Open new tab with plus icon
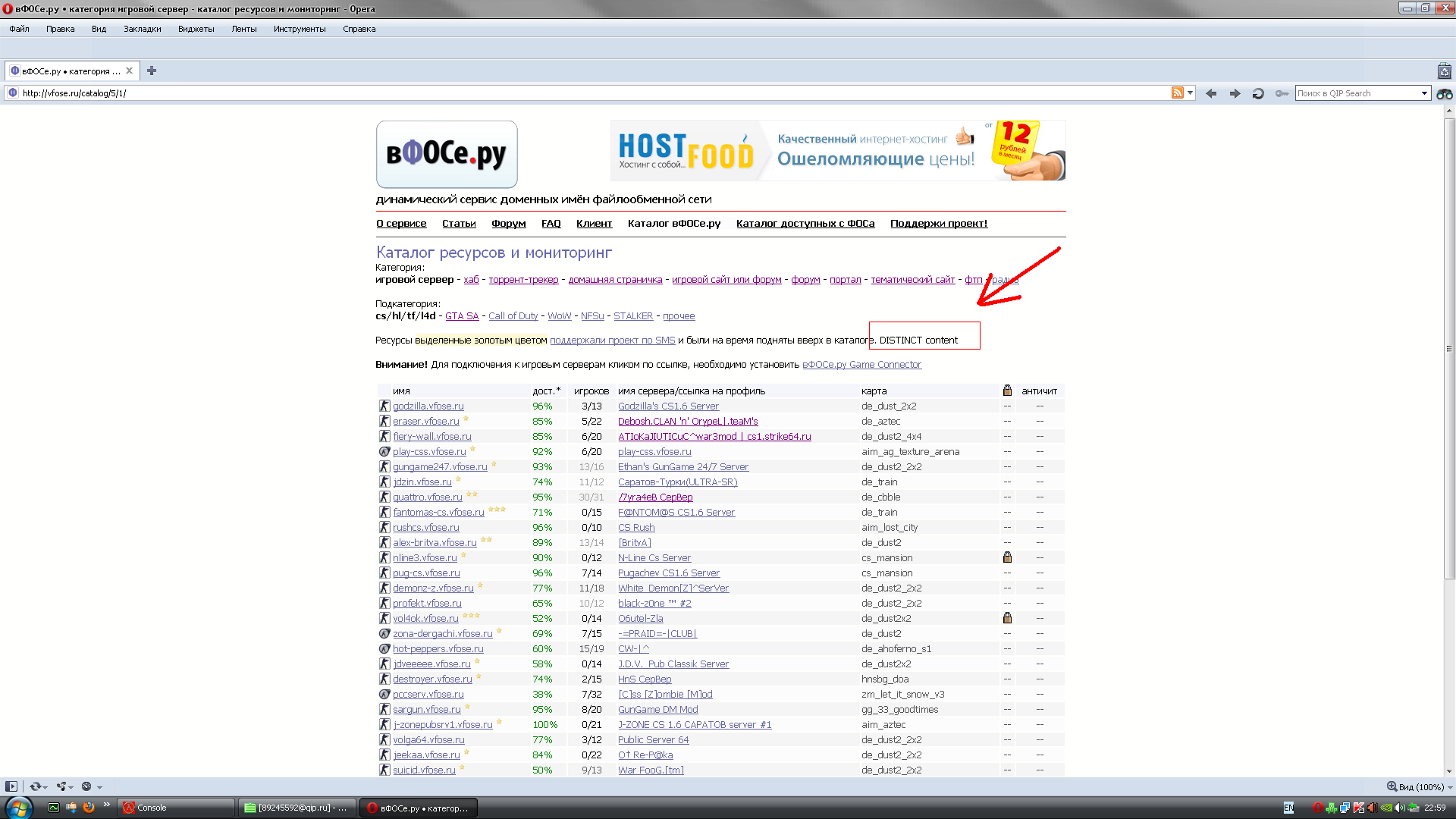 pyautogui.click(x=152, y=71)
